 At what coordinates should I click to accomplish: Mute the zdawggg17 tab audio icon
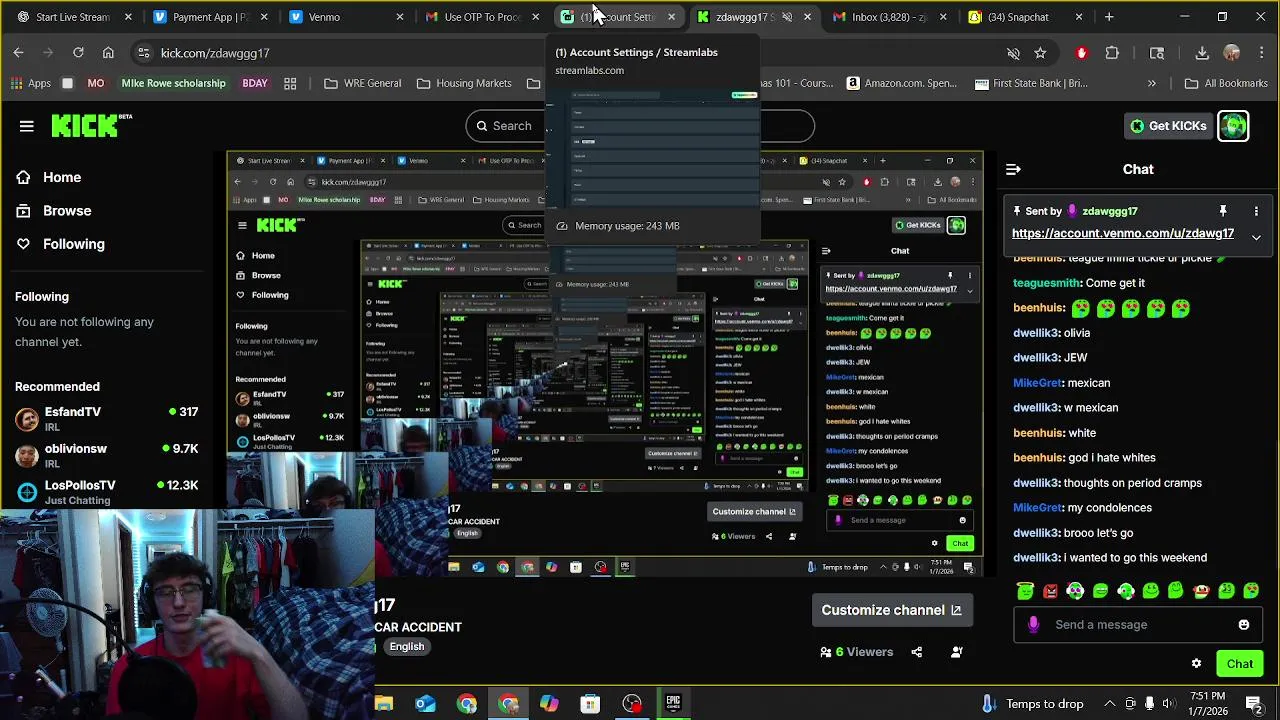(787, 17)
